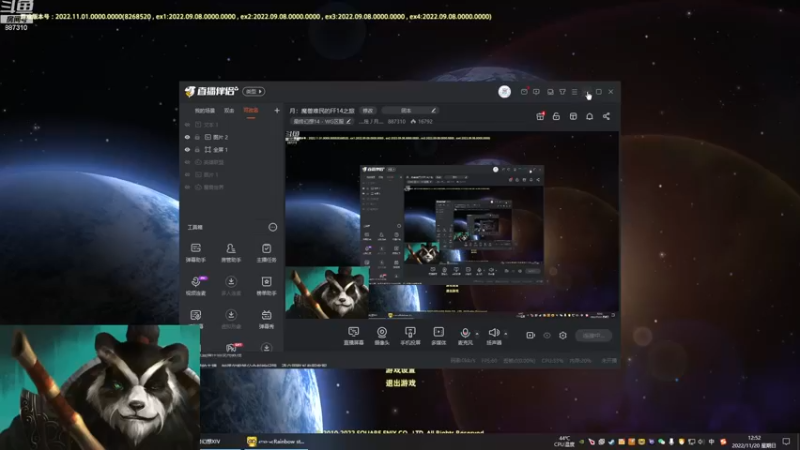
Task: Add 直播屏幕 screen capture source
Action: tap(354, 336)
